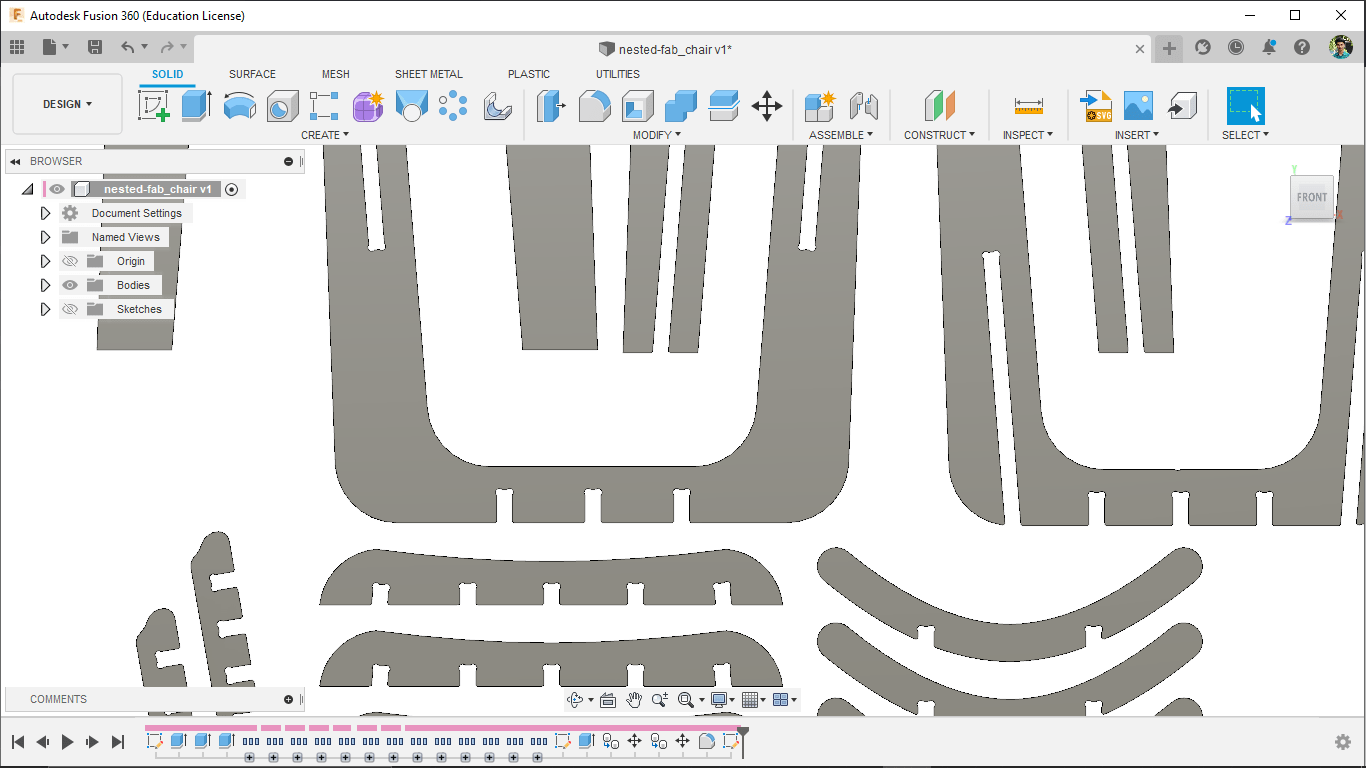Select the Extrude tool

tap(196, 105)
